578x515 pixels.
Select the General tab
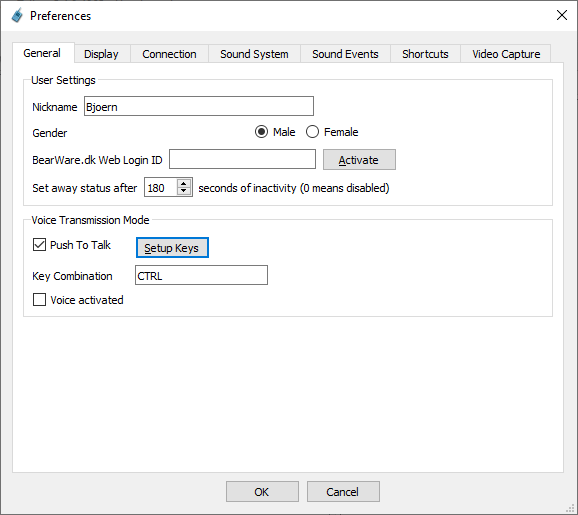(x=42, y=53)
